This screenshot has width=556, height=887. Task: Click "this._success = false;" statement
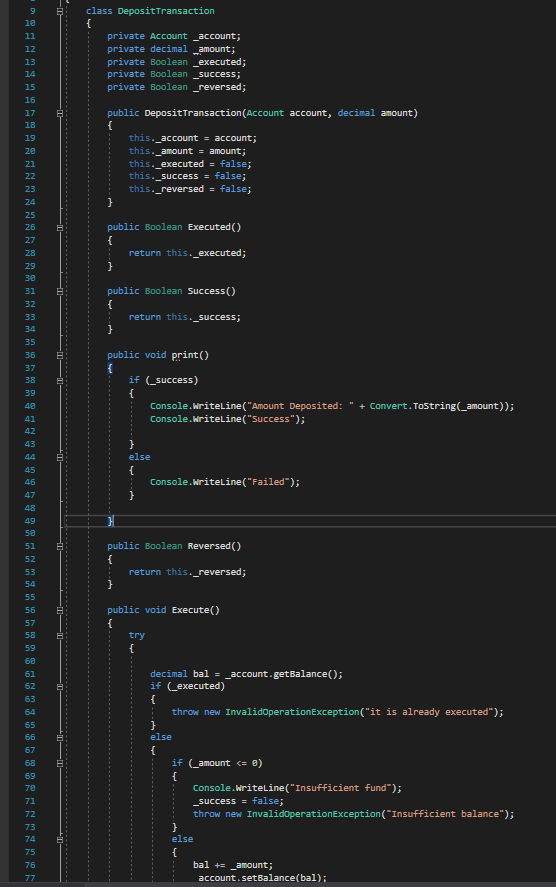(187, 176)
